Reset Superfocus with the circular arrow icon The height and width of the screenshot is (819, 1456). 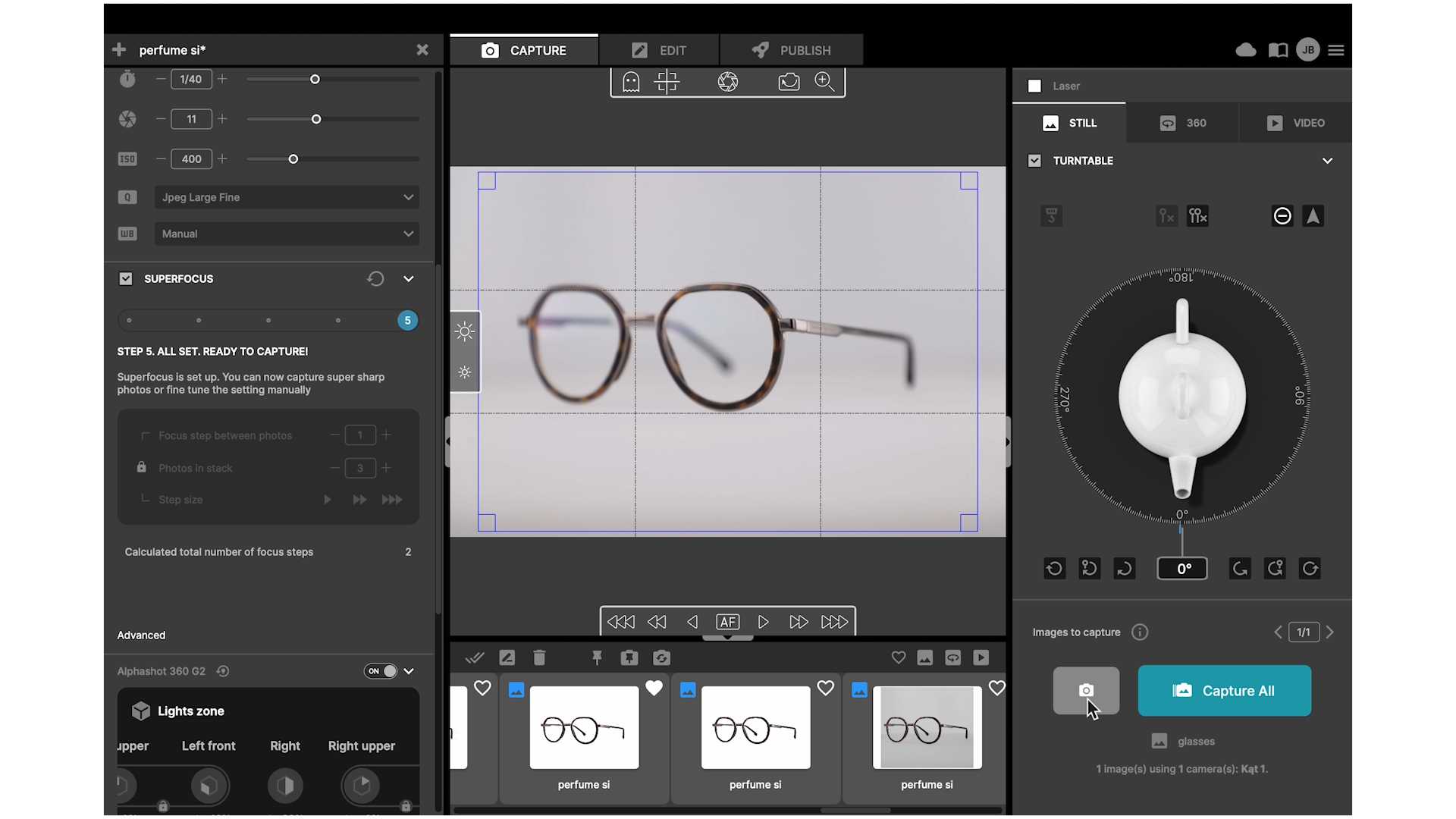[x=375, y=279]
